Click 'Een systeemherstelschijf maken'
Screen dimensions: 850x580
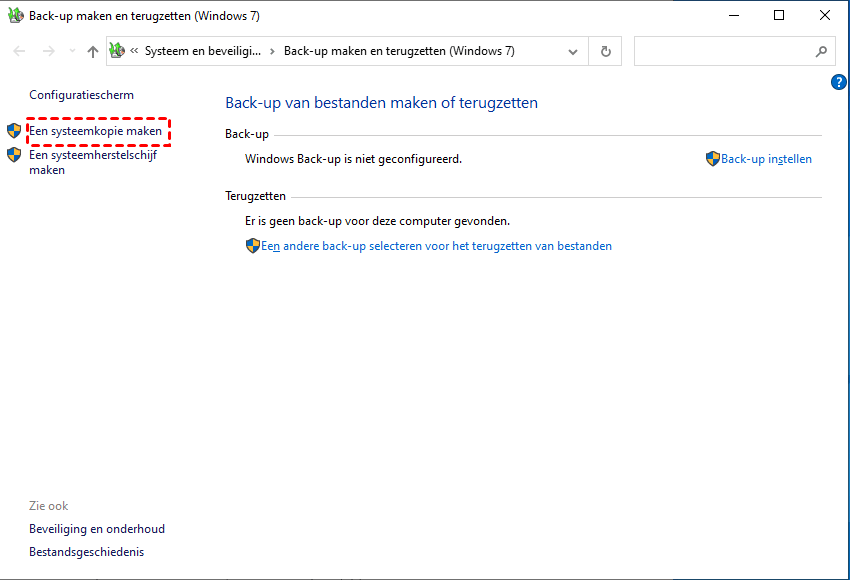click(93, 162)
